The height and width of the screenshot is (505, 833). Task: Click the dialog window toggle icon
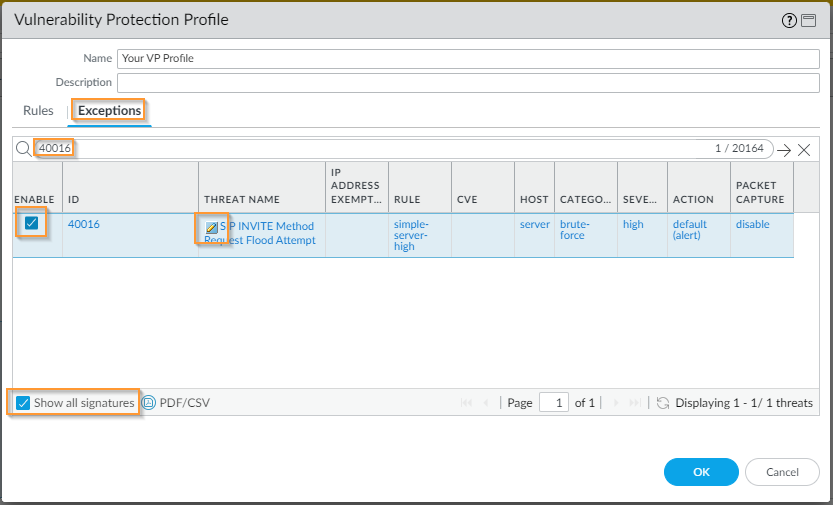click(809, 20)
